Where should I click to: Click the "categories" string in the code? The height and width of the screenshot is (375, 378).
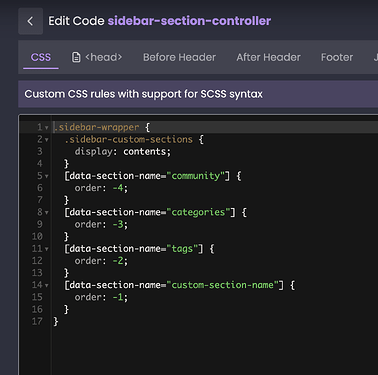tap(198, 212)
